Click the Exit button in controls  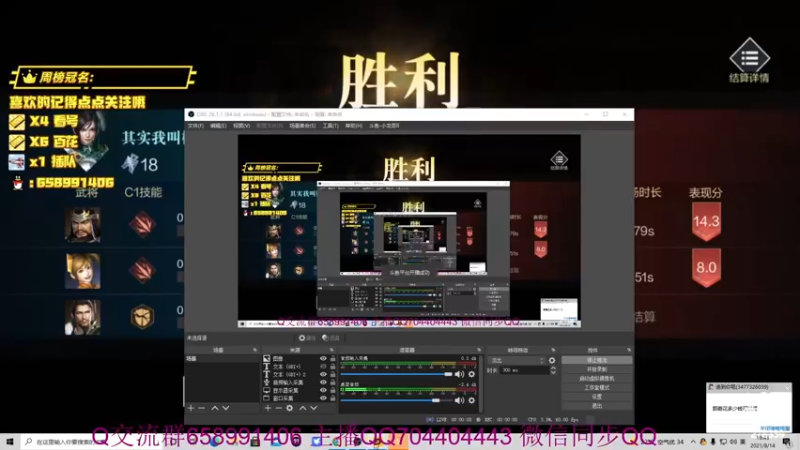tap(596, 406)
